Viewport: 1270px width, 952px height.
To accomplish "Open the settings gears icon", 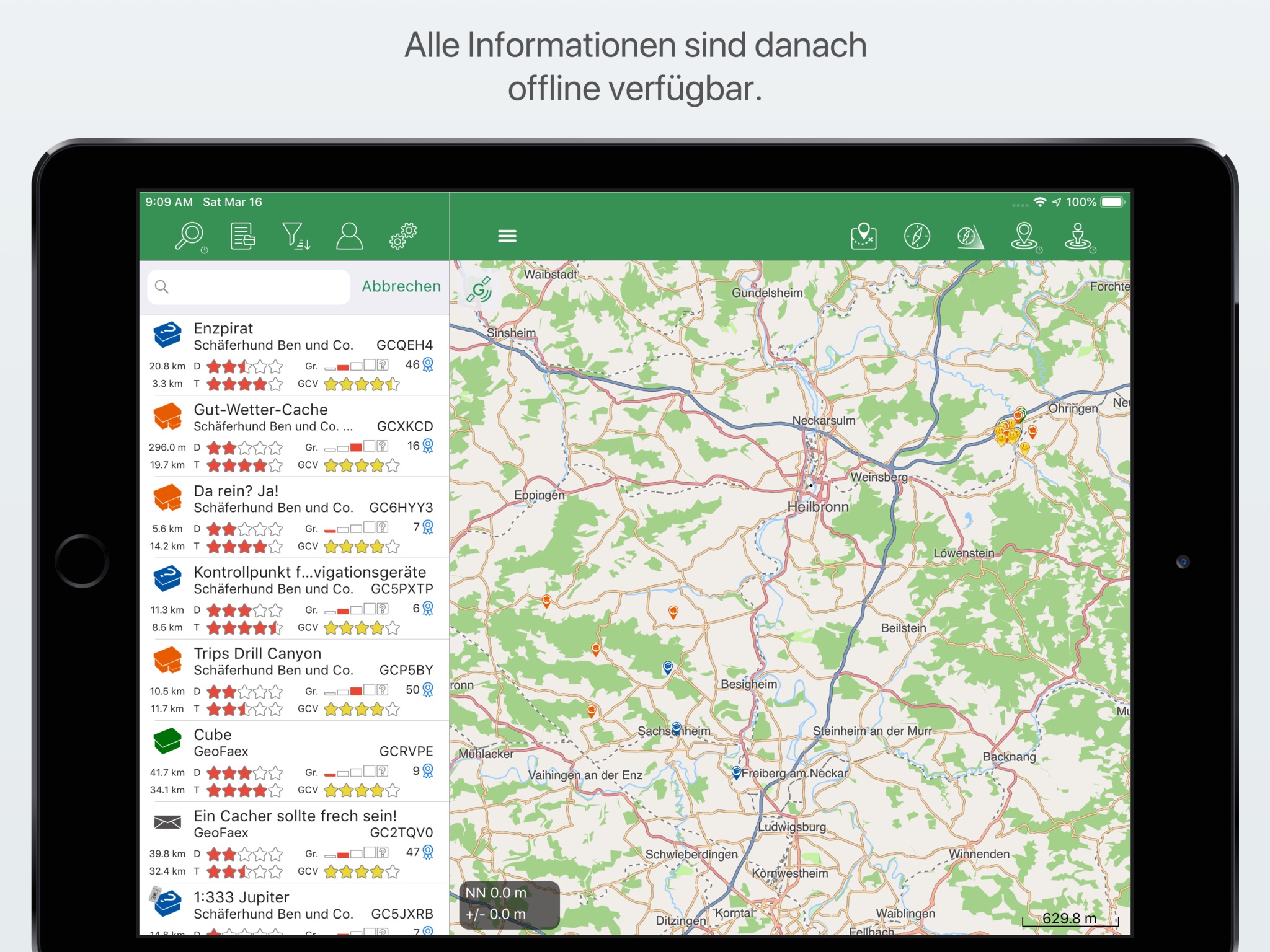I will (402, 236).
